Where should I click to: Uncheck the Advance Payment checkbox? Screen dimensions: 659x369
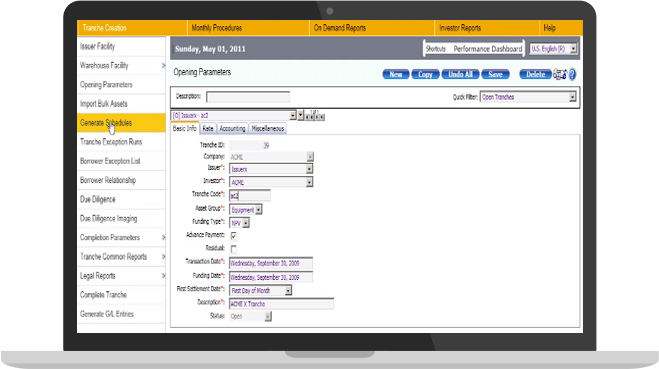[234, 236]
